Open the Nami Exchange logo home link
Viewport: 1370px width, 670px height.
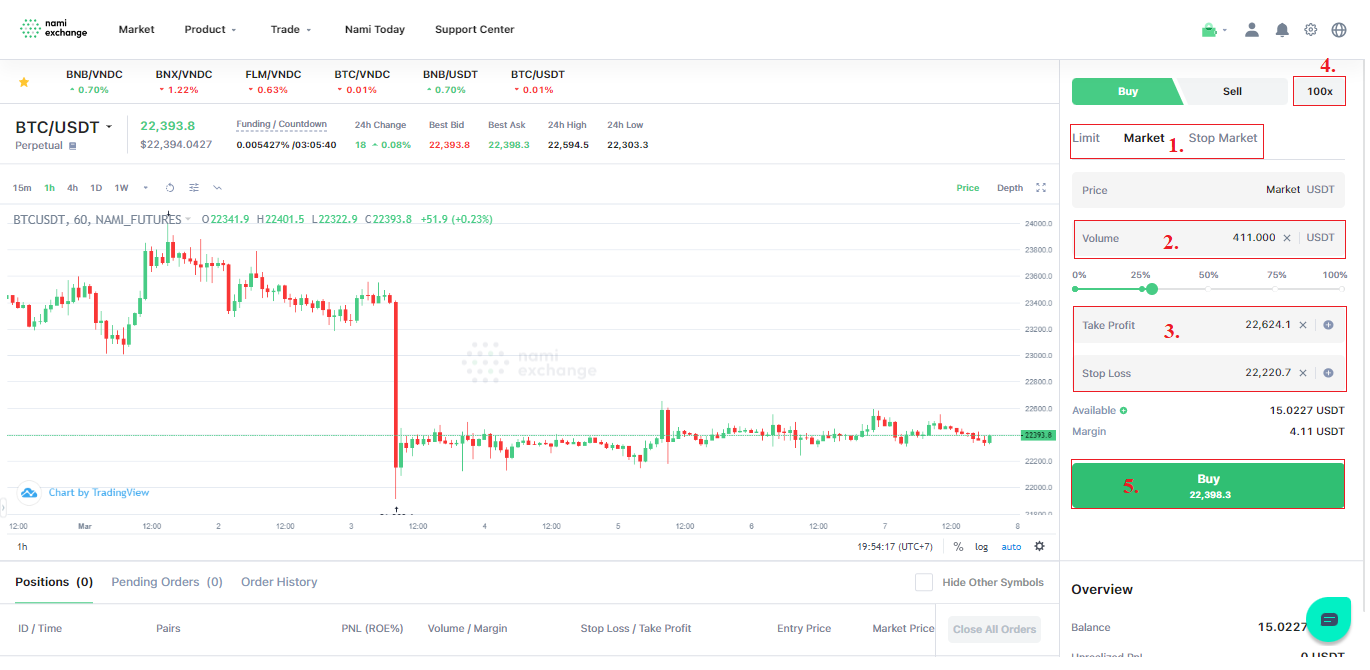click(x=54, y=29)
